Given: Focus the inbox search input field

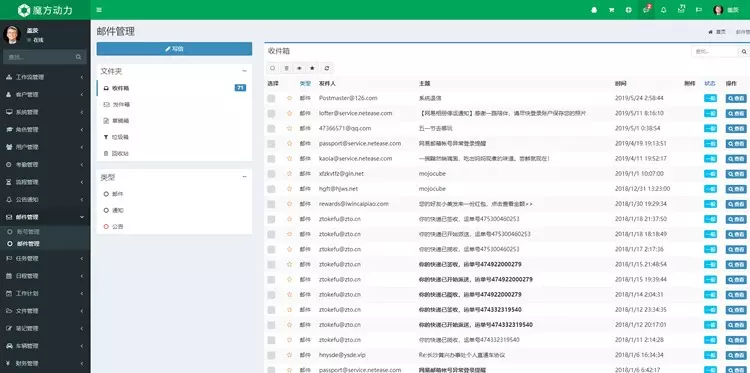Looking at the screenshot, I should pyautogui.click(x=715, y=51).
